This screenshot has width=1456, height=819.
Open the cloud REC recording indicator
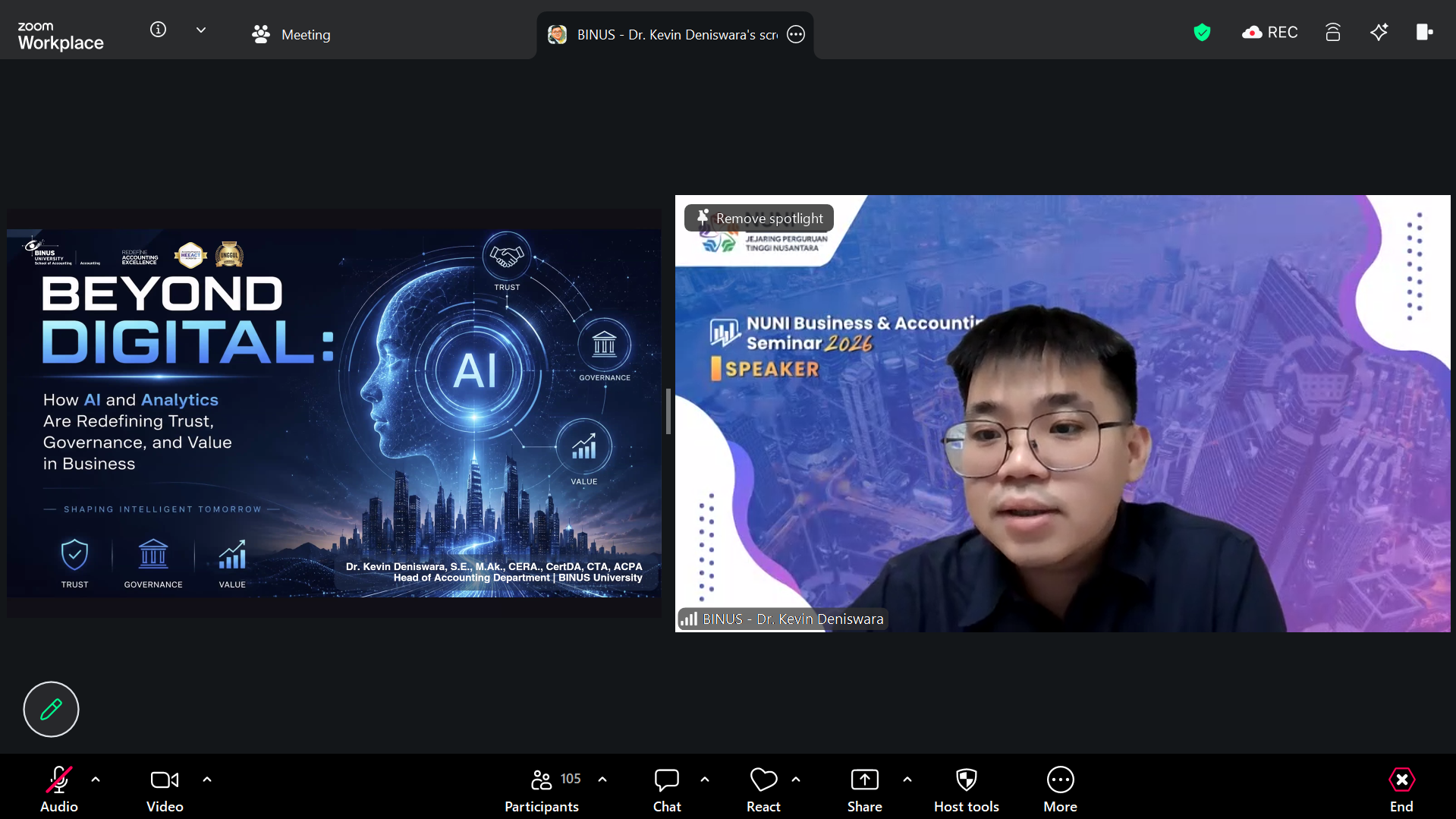click(x=1269, y=32)
